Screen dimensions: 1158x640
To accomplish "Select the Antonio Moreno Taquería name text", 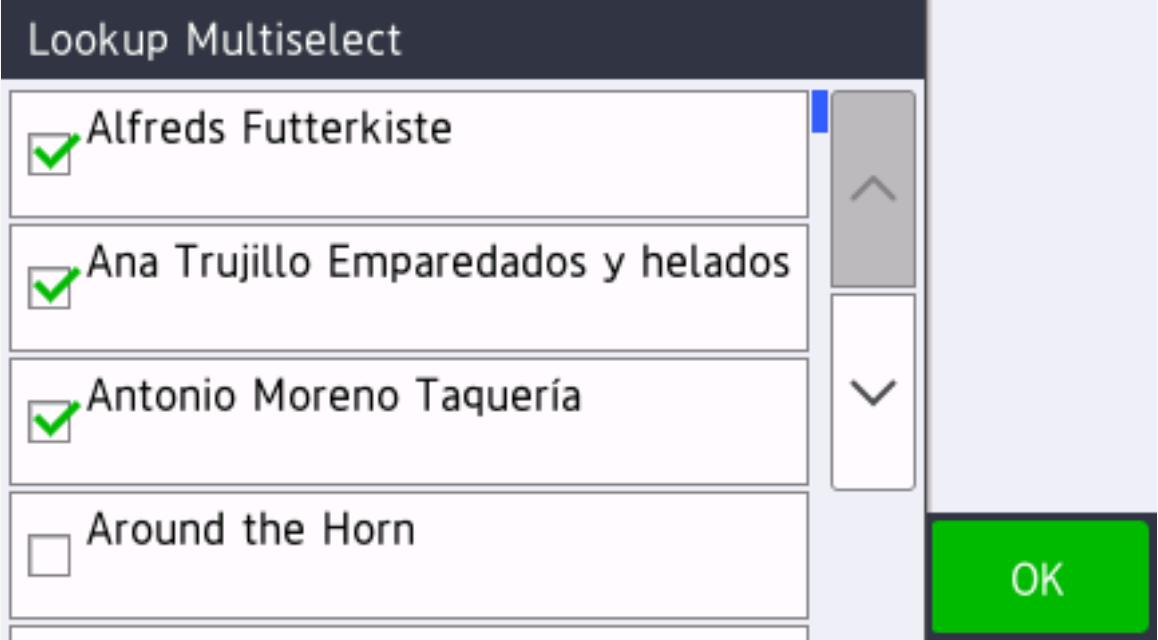I will coord(333,396).
